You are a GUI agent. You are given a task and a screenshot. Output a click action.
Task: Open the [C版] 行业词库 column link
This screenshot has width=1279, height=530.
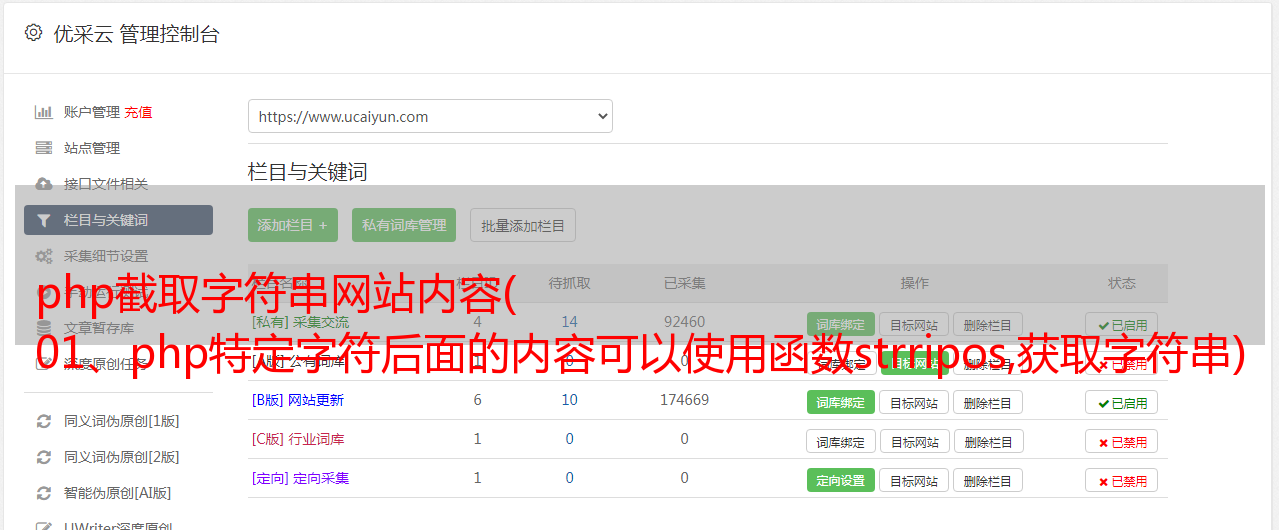coord(297,439)
